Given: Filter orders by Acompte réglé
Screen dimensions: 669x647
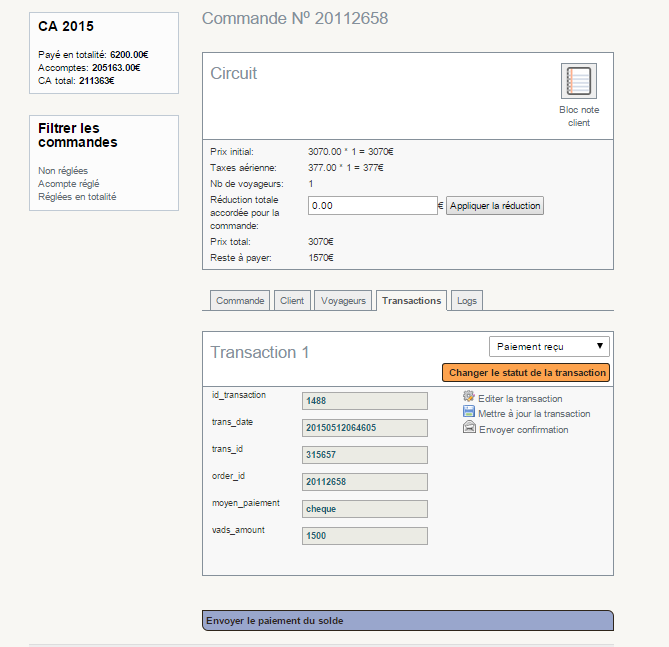Looking at the screenshot, I should point(69,184).
